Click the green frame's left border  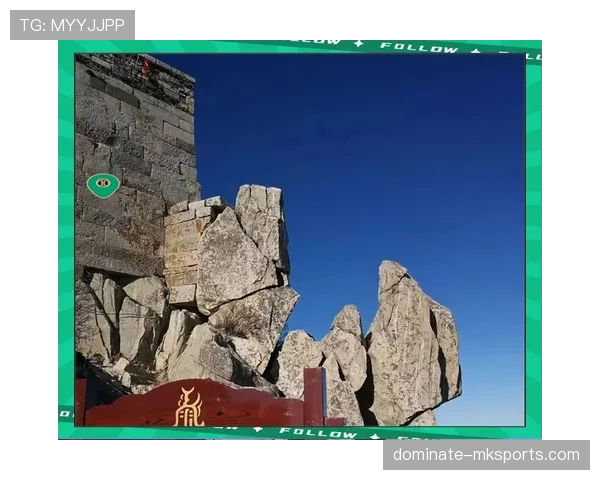(65, 240)
